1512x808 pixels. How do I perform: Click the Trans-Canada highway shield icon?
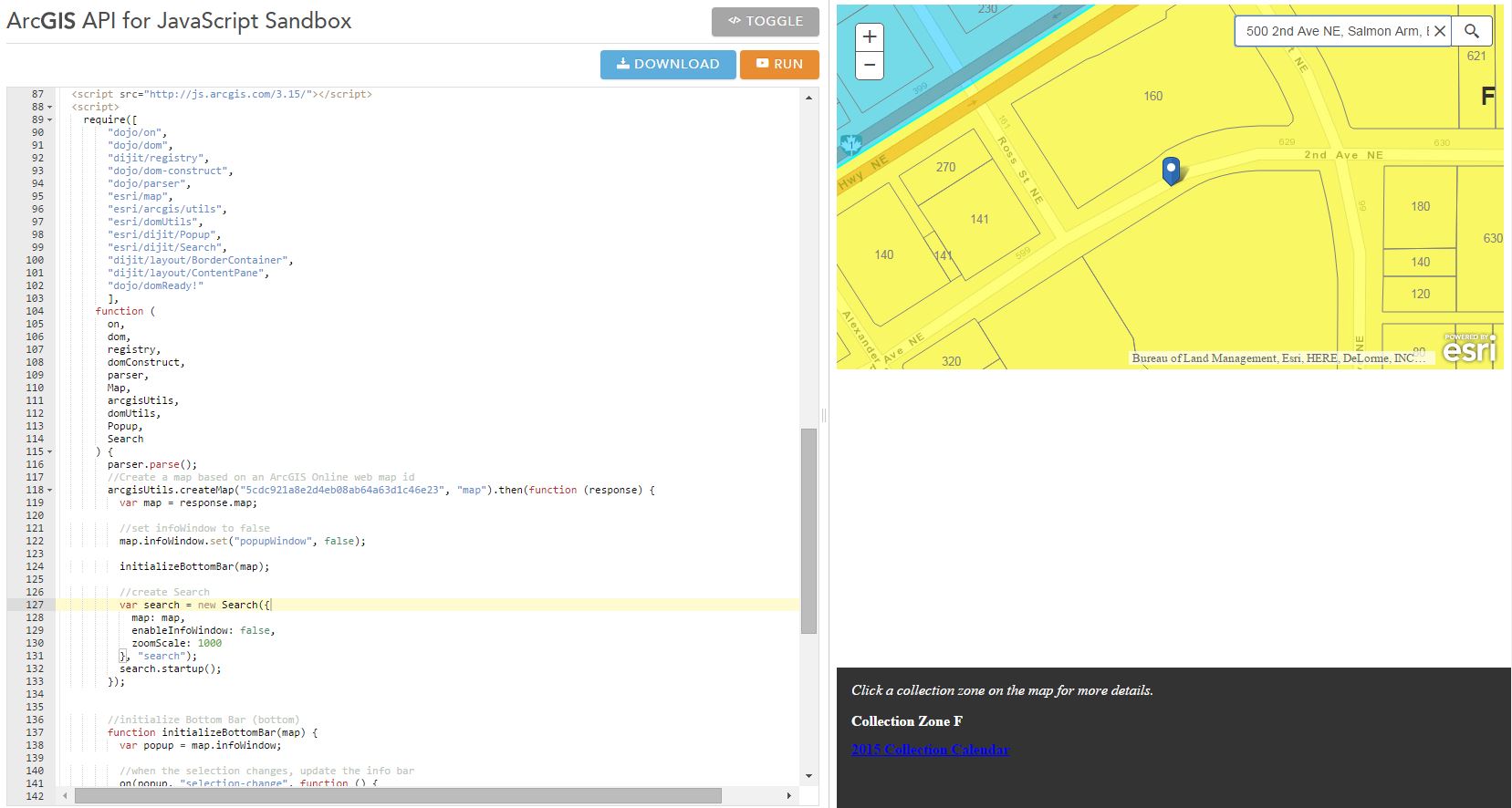click(x=850, y=144)
